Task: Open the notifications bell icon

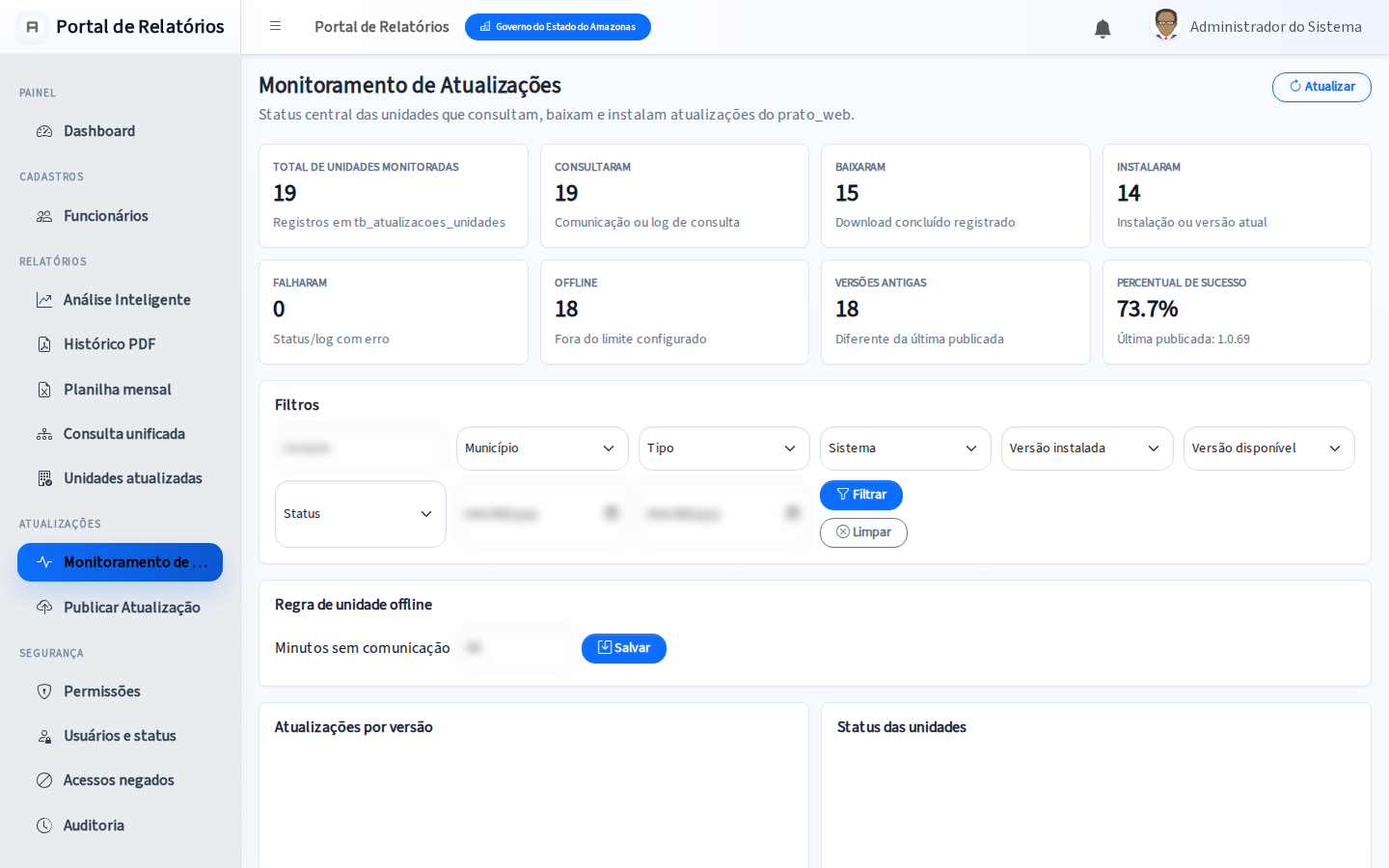Action: tap(1103, 28)
